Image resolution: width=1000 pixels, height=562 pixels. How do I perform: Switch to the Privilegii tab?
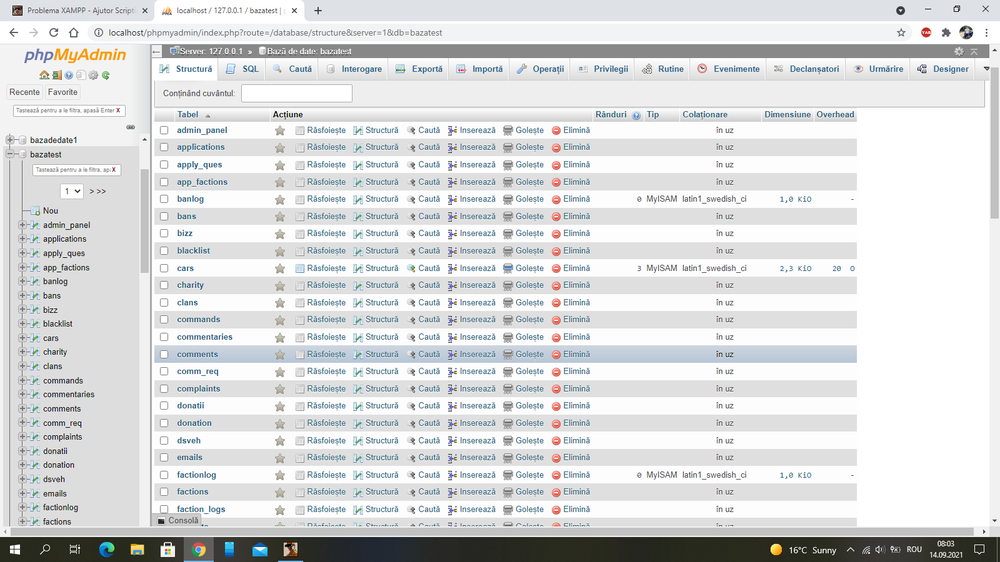point(603,69)
